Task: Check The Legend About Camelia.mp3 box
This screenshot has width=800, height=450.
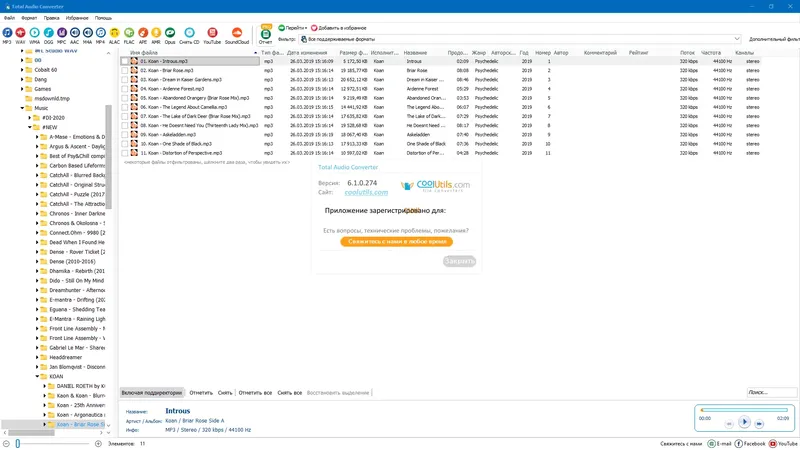Action: click(x=125, y=107)
